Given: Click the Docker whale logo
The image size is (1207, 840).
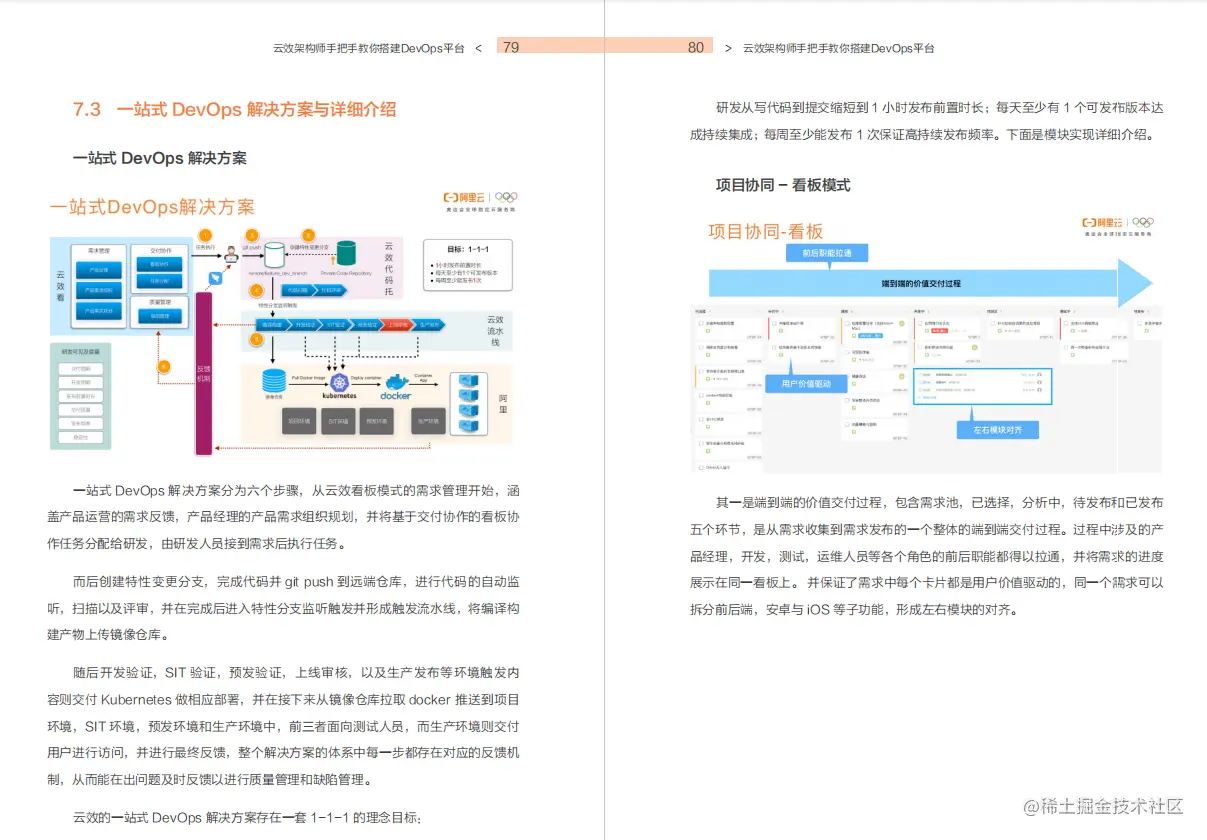Looking at the screenshot, I should (x=397, y=384).
